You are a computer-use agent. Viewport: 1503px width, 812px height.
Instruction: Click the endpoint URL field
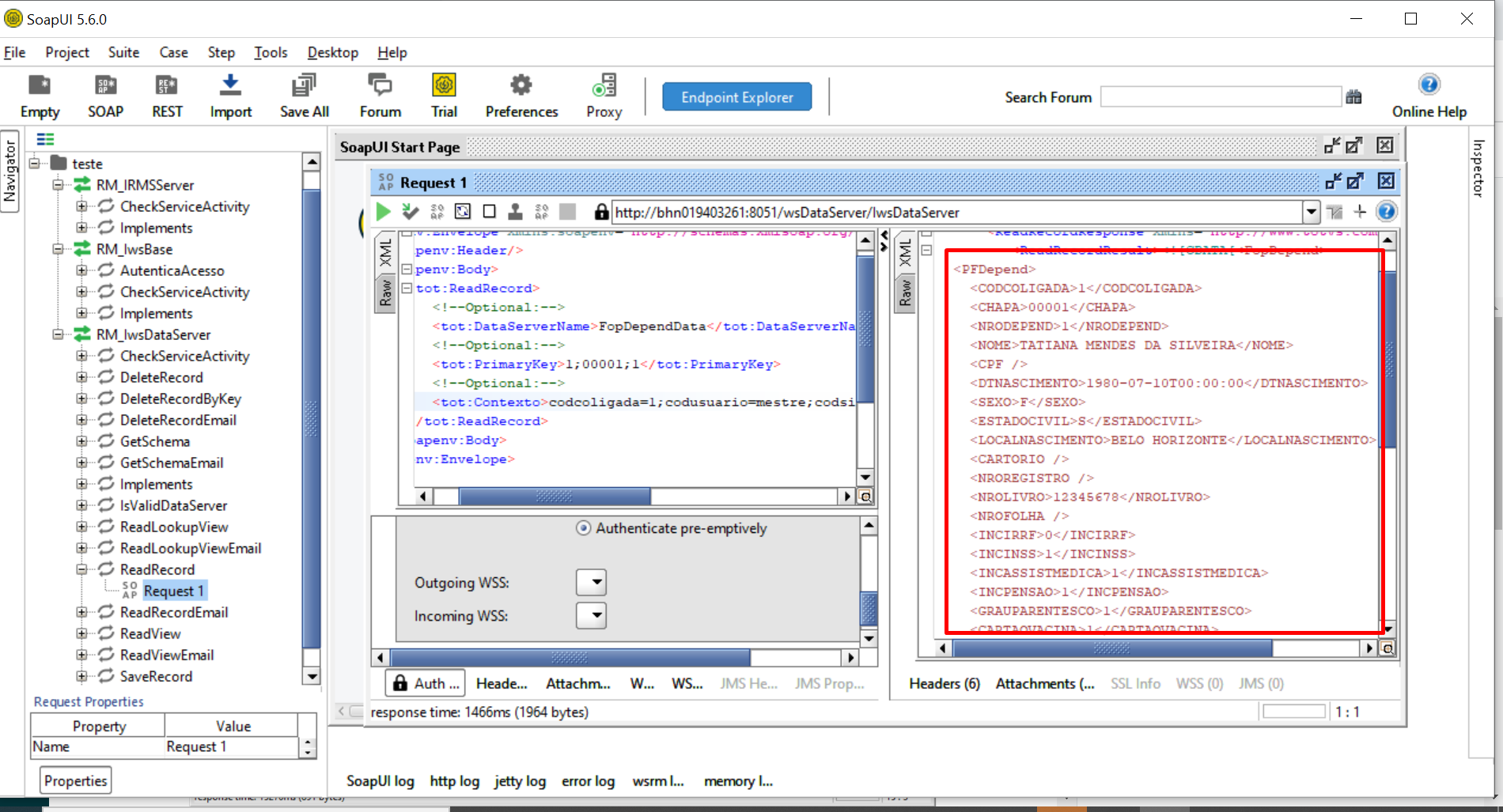tap(957, 212)
